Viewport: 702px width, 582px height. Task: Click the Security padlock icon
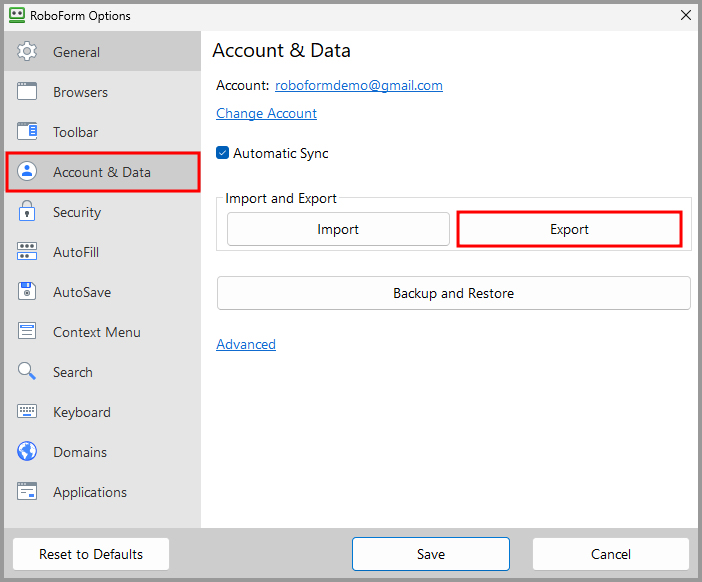click(x=27, y=212)
